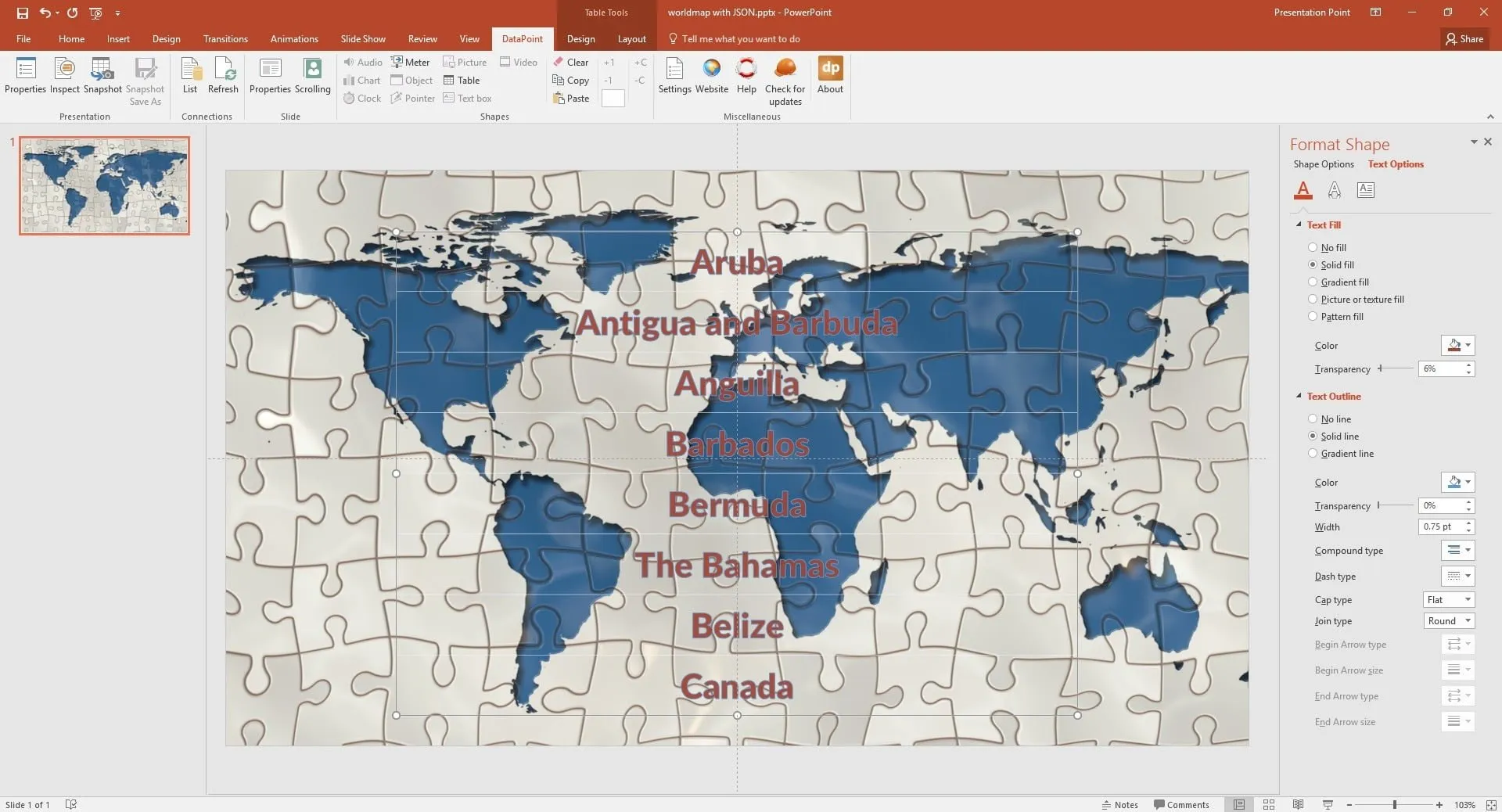The height and width of the screenshot is (812, 1502).
Task: Switch to Shape Options tab
Action: click(1323, 164)
